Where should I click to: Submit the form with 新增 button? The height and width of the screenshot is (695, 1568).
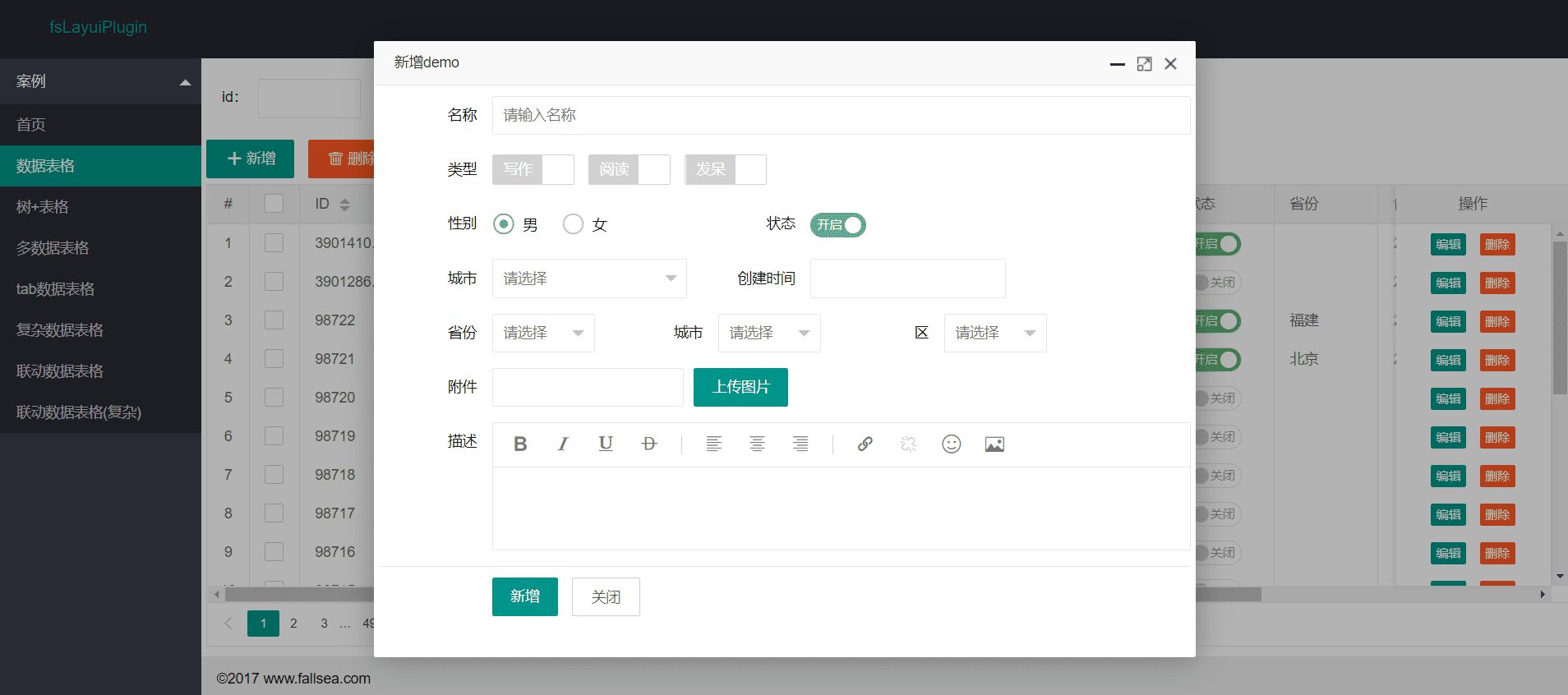pyautogui.click(x=524, y=596)
